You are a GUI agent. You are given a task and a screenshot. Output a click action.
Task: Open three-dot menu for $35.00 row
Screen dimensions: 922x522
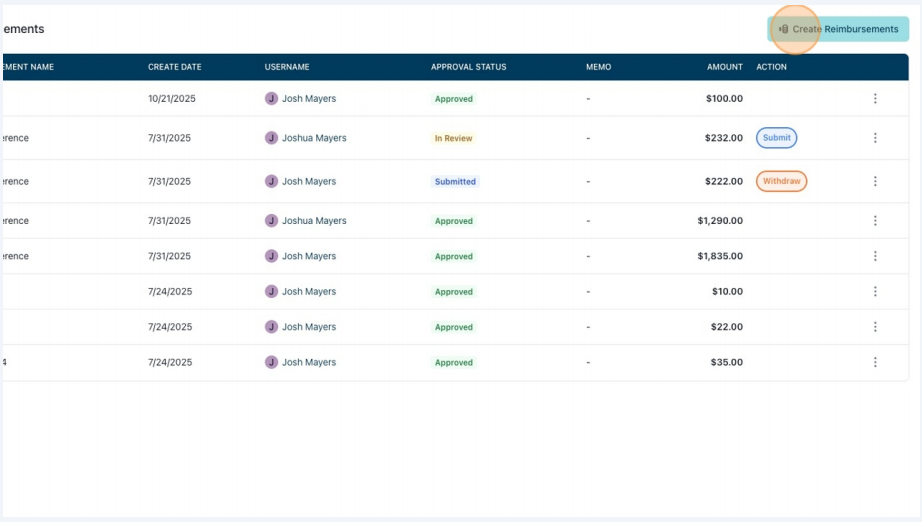tap(875, 362)
